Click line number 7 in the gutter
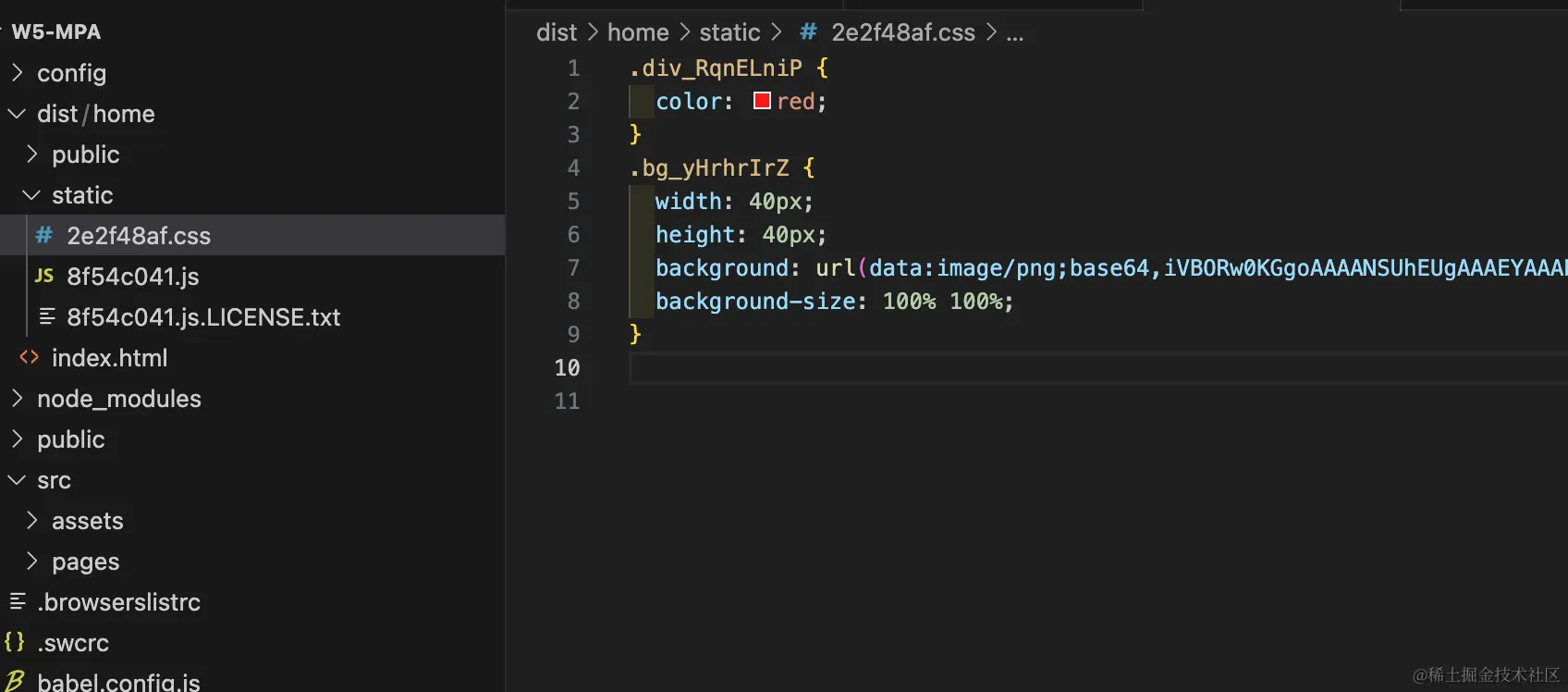The height and width of the screenshot is (692, 1568). 573,267
